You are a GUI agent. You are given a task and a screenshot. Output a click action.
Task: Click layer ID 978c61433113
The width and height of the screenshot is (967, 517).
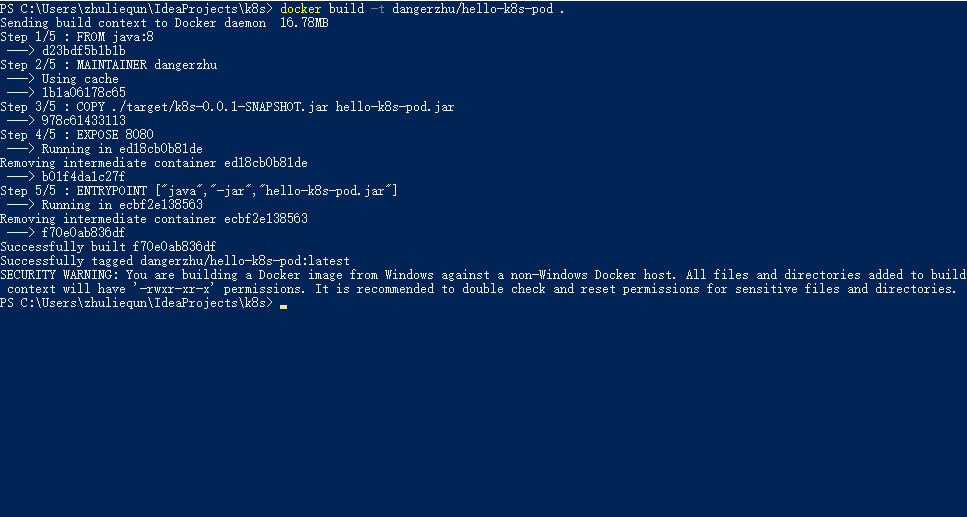point(84,121)
